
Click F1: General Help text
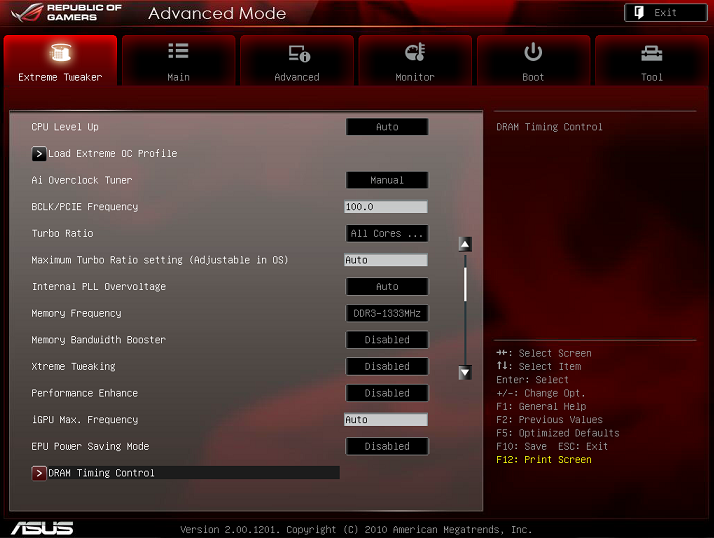541,406
